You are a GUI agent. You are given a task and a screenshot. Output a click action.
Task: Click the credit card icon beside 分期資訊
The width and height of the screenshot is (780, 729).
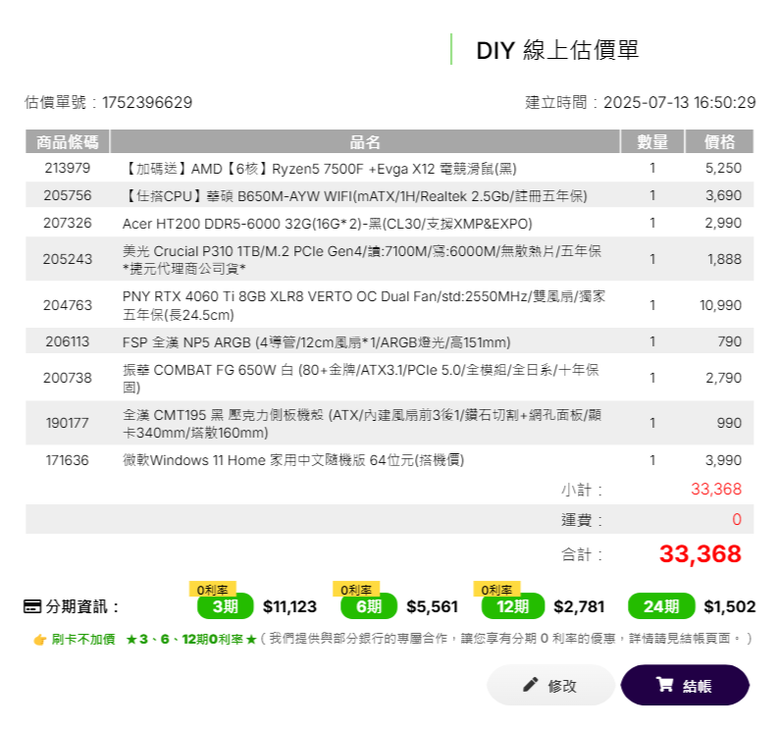click(32, 607)
